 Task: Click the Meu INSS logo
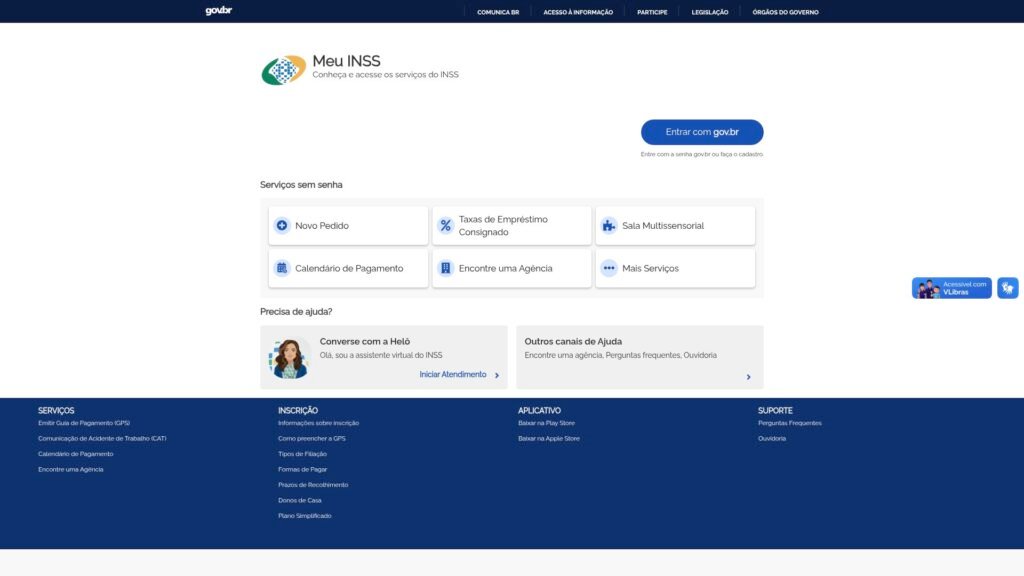click(284, 70)
